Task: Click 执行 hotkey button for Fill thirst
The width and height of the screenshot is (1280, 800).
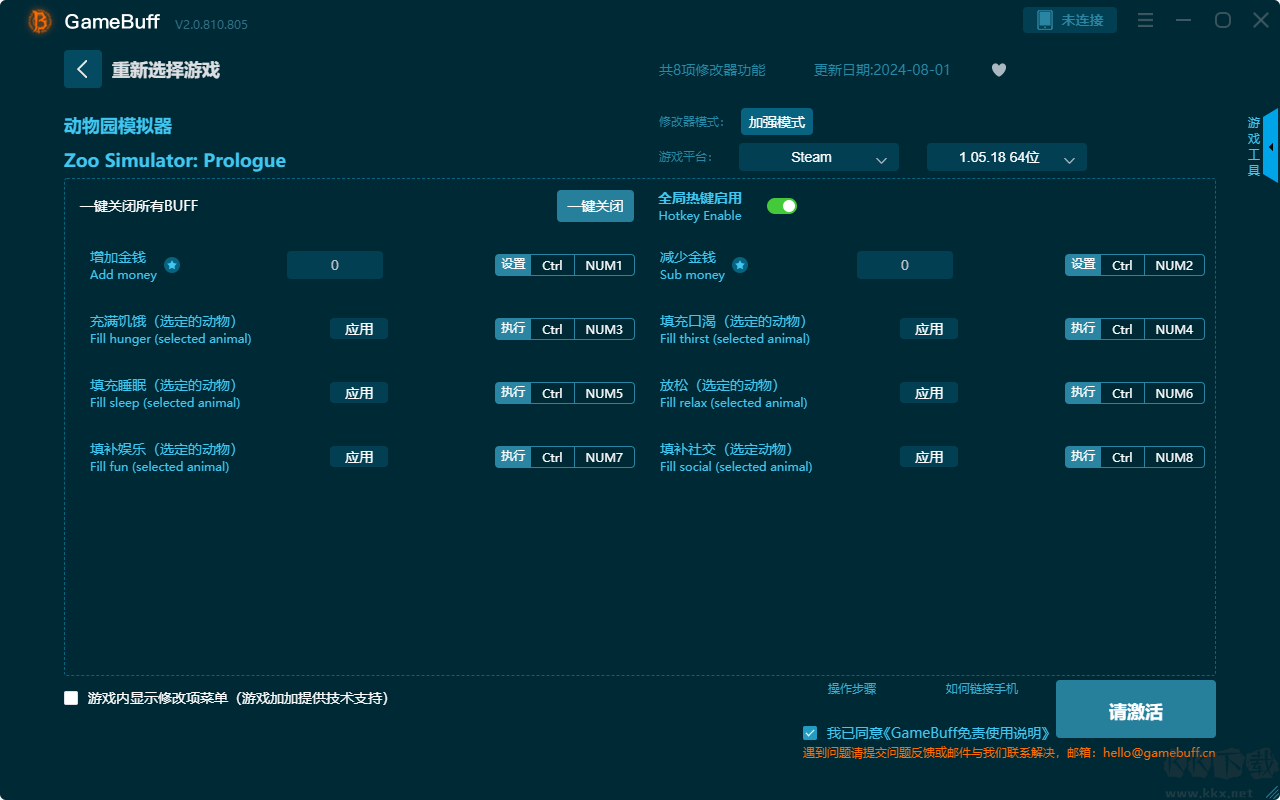Action: click(x=1083, y=329)
